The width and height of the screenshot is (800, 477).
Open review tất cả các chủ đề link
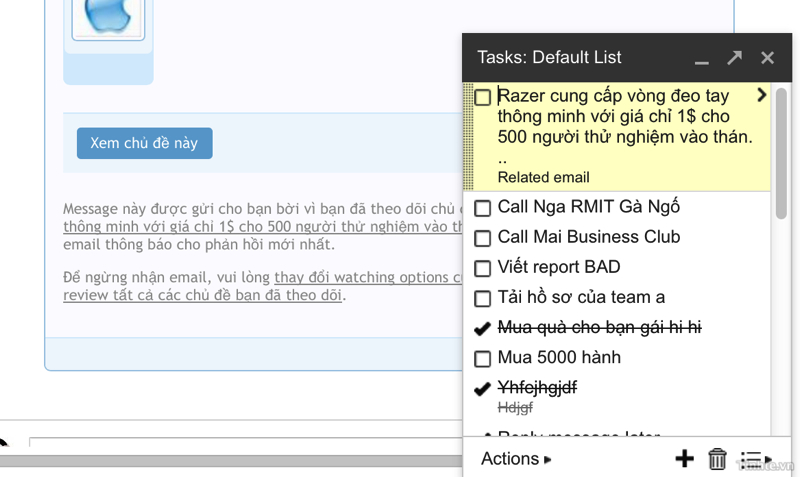click(x=202, y=295)
